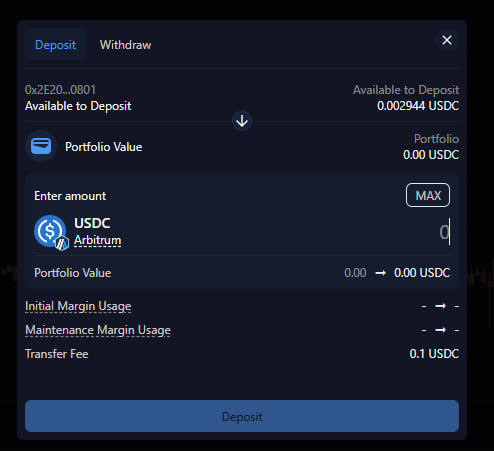Click Initial Margin Usage label
The image size is (494, 451).
(x=78, y=306)
